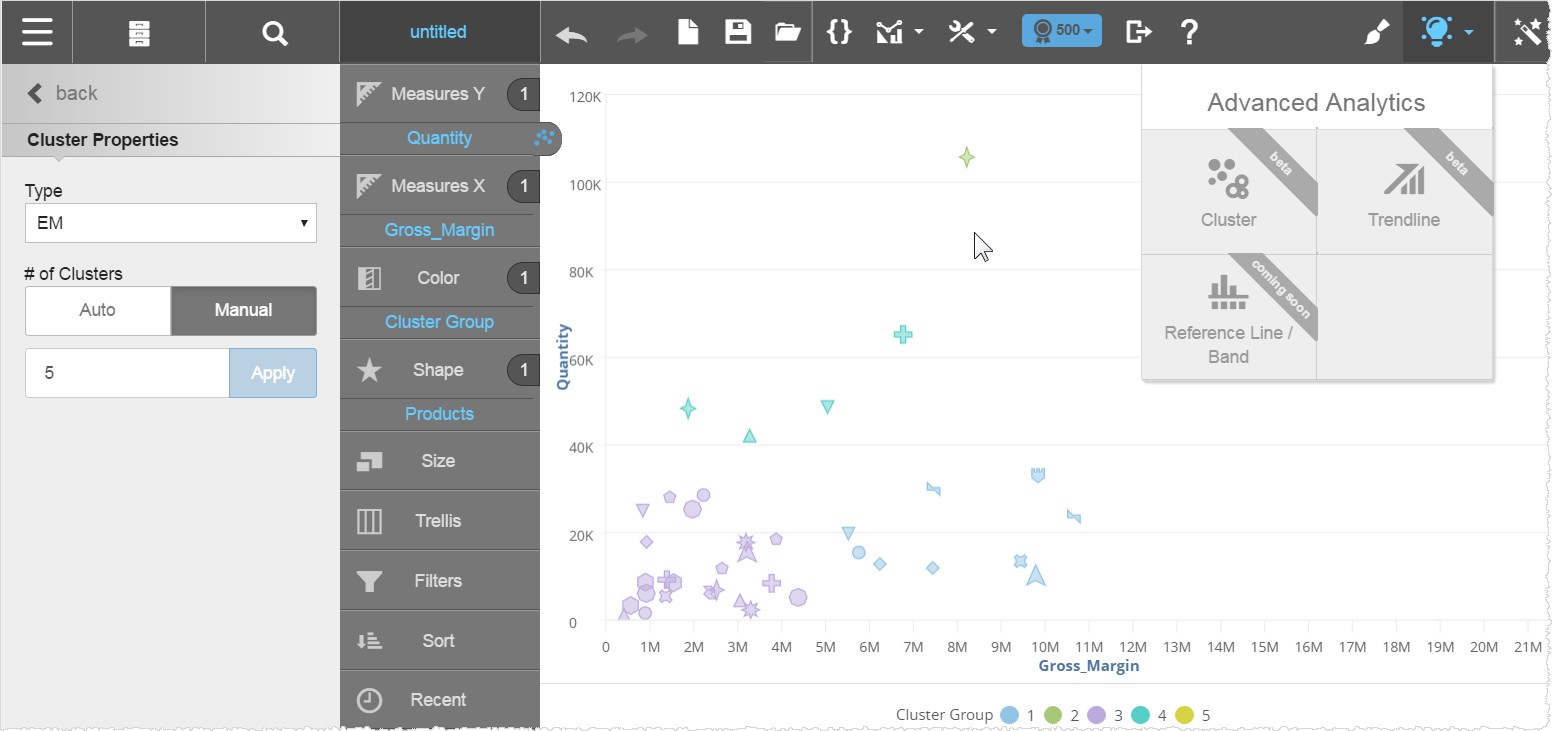Click the help question mark icon

1189,32
